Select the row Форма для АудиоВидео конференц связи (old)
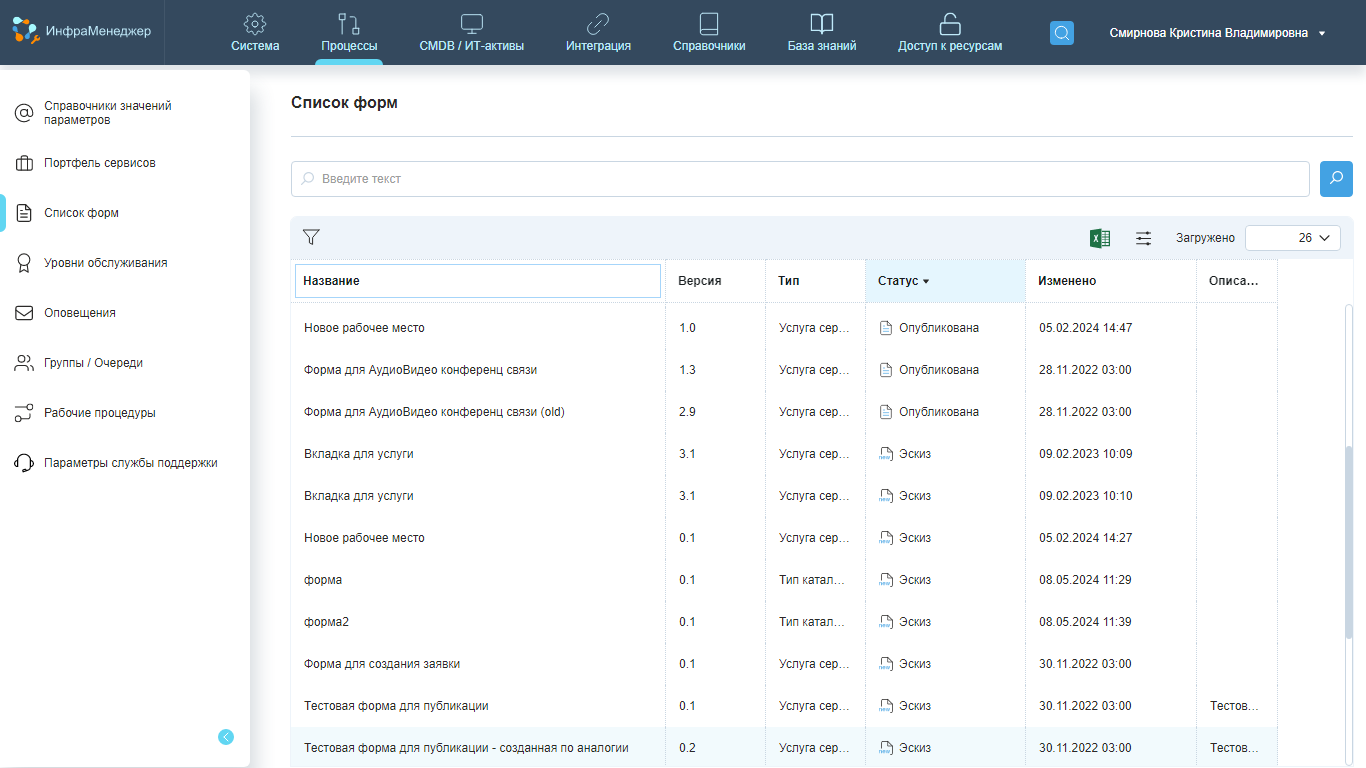 pos(784,412)
